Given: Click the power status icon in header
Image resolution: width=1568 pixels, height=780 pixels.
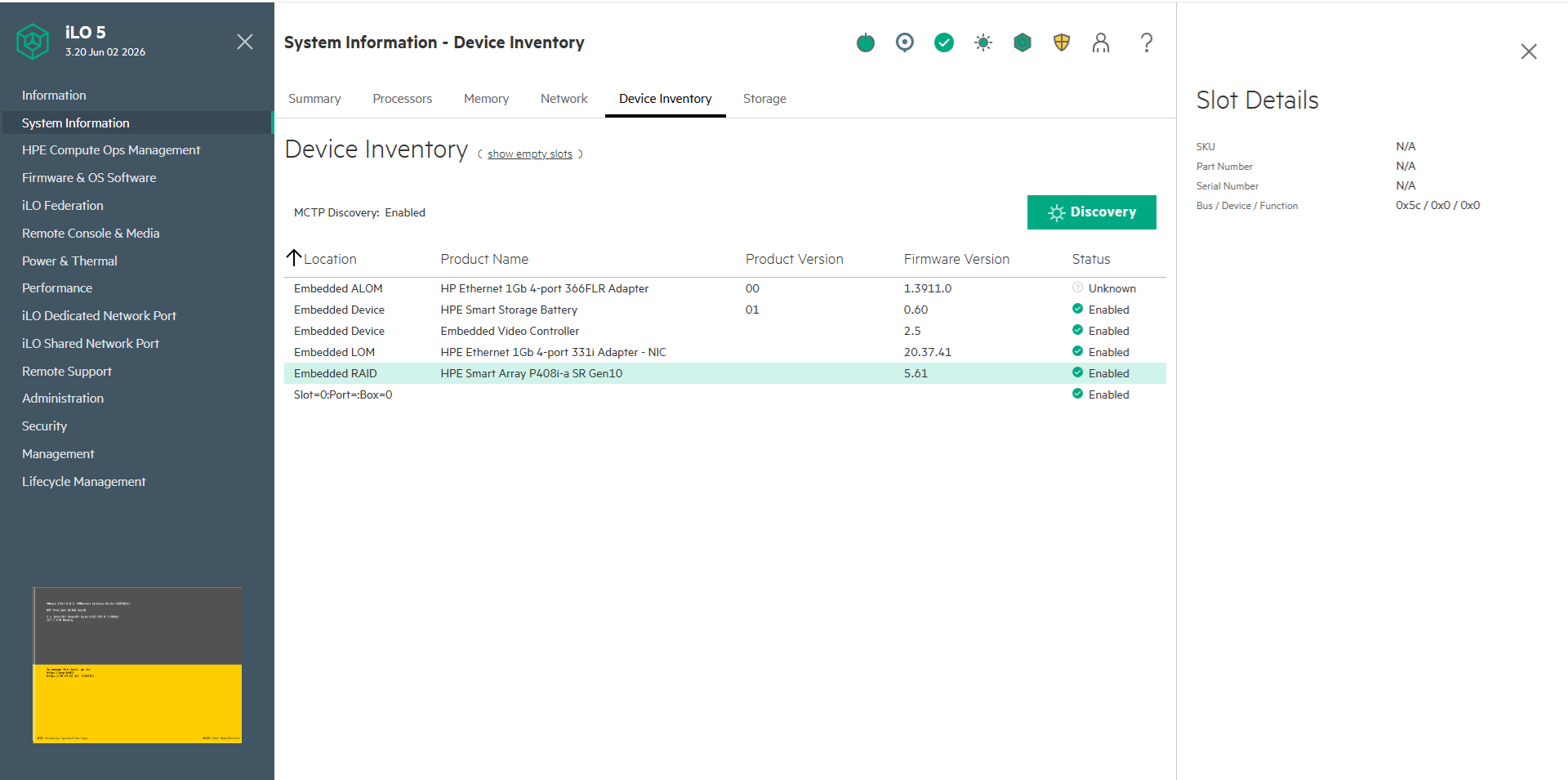Looking at the screenshot, I should click(866, 42).
